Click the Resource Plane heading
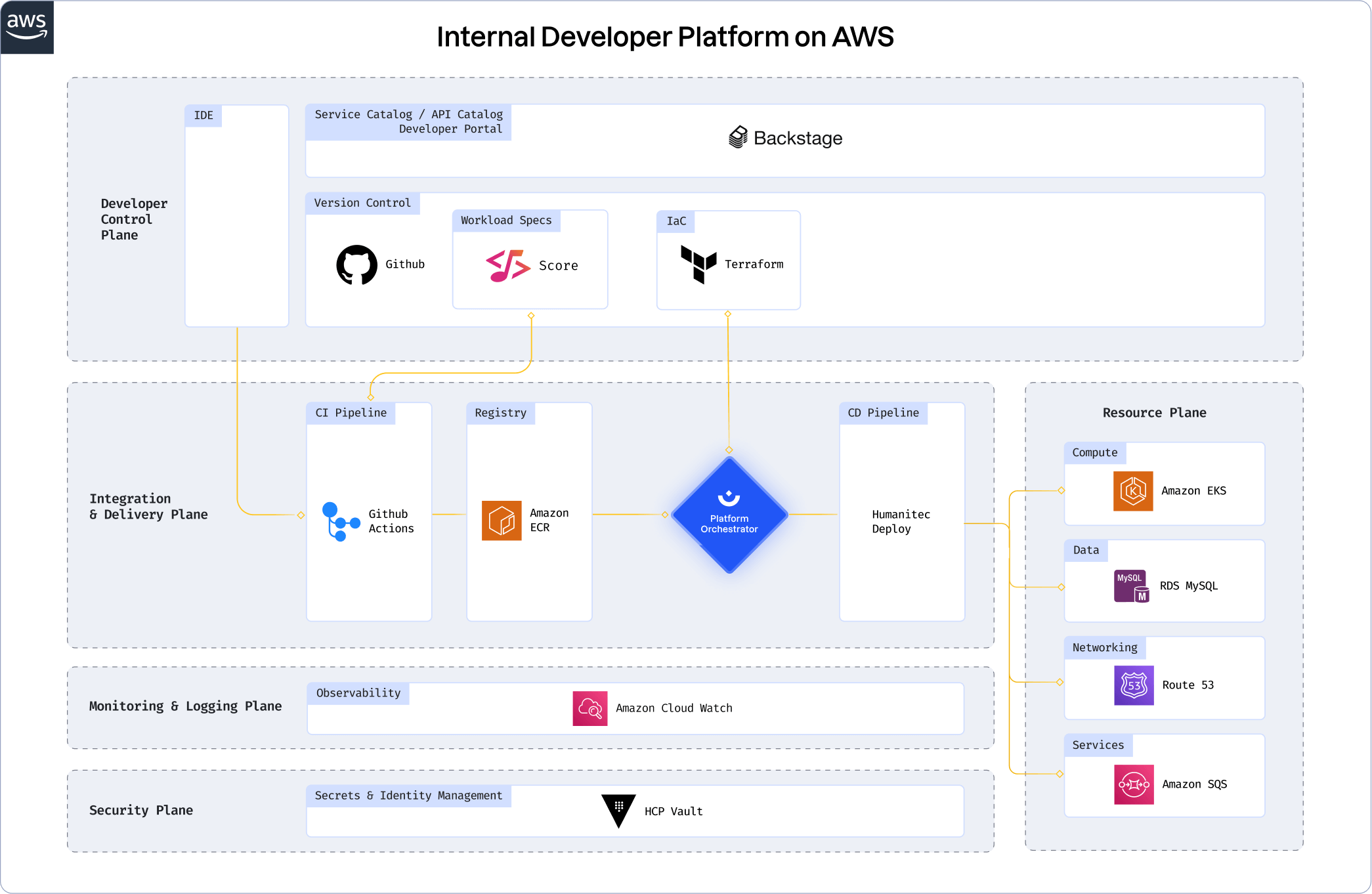 click(1154, 413)
